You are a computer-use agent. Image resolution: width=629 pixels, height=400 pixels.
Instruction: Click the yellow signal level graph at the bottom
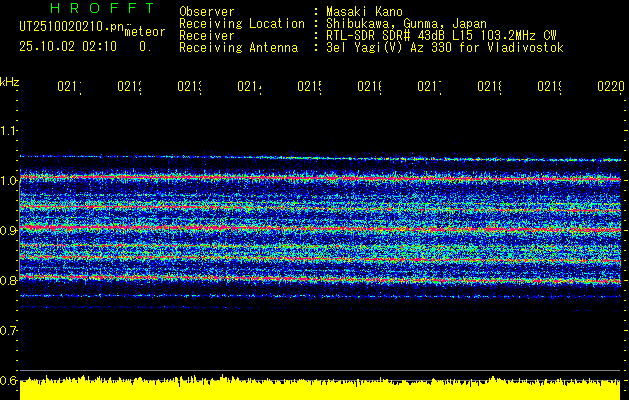(x=320, y=388)
